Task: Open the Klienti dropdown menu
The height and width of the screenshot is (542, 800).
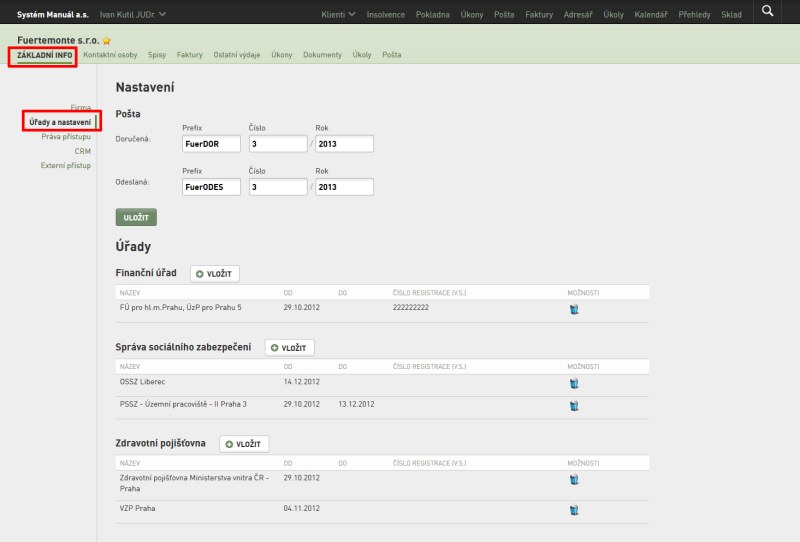Action: click(x=338, y=14)
